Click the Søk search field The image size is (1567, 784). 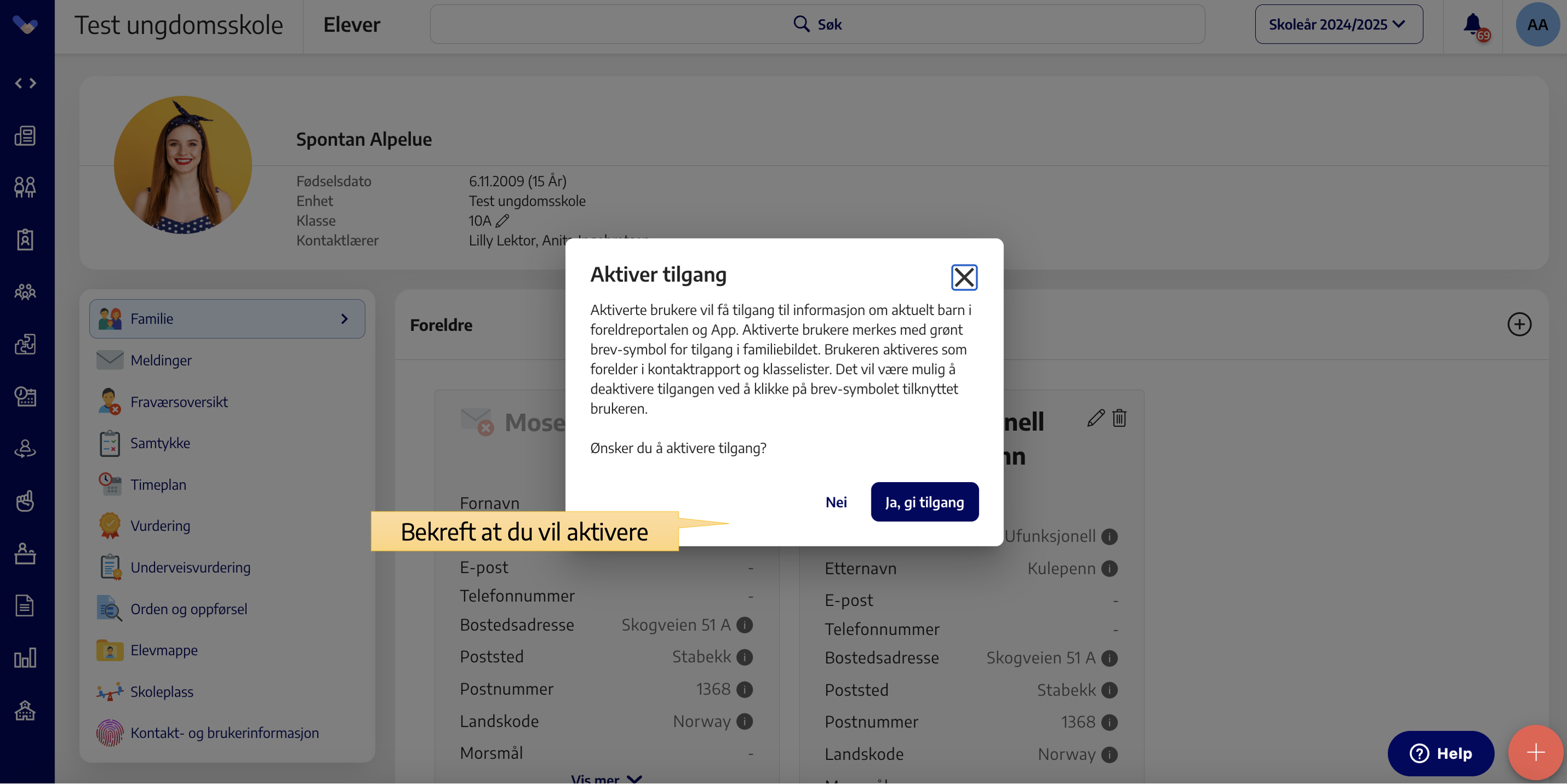(817, 25)
